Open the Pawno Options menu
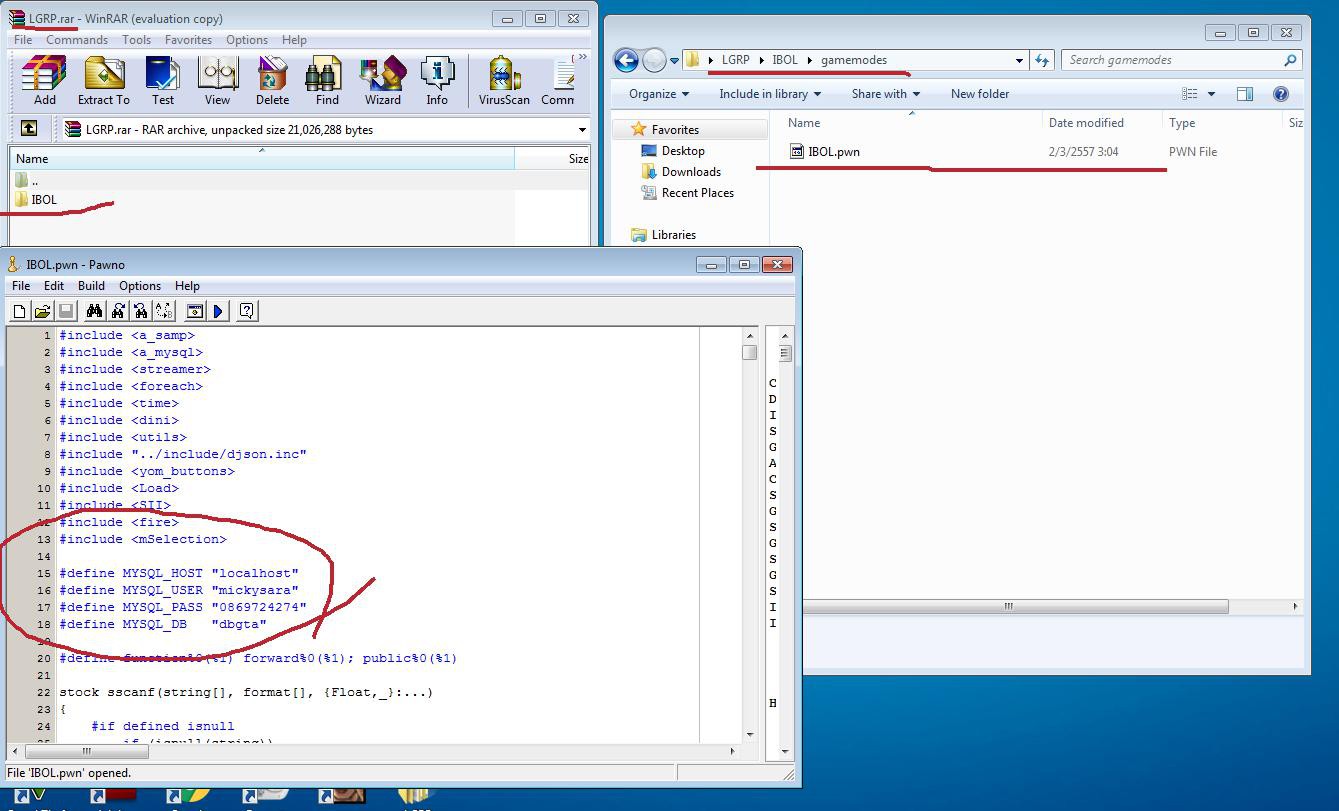Screen dimensions: 1339x811 pos(140,286)
